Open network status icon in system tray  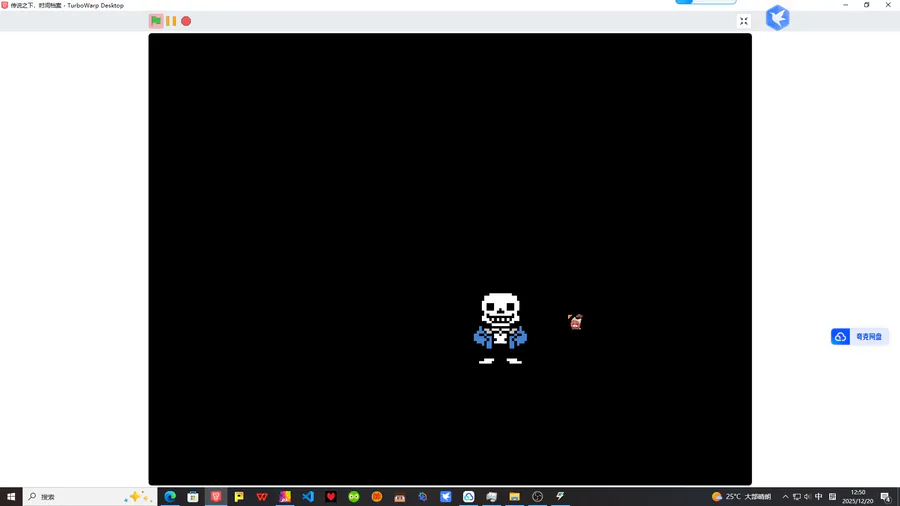tap(797, 497)
